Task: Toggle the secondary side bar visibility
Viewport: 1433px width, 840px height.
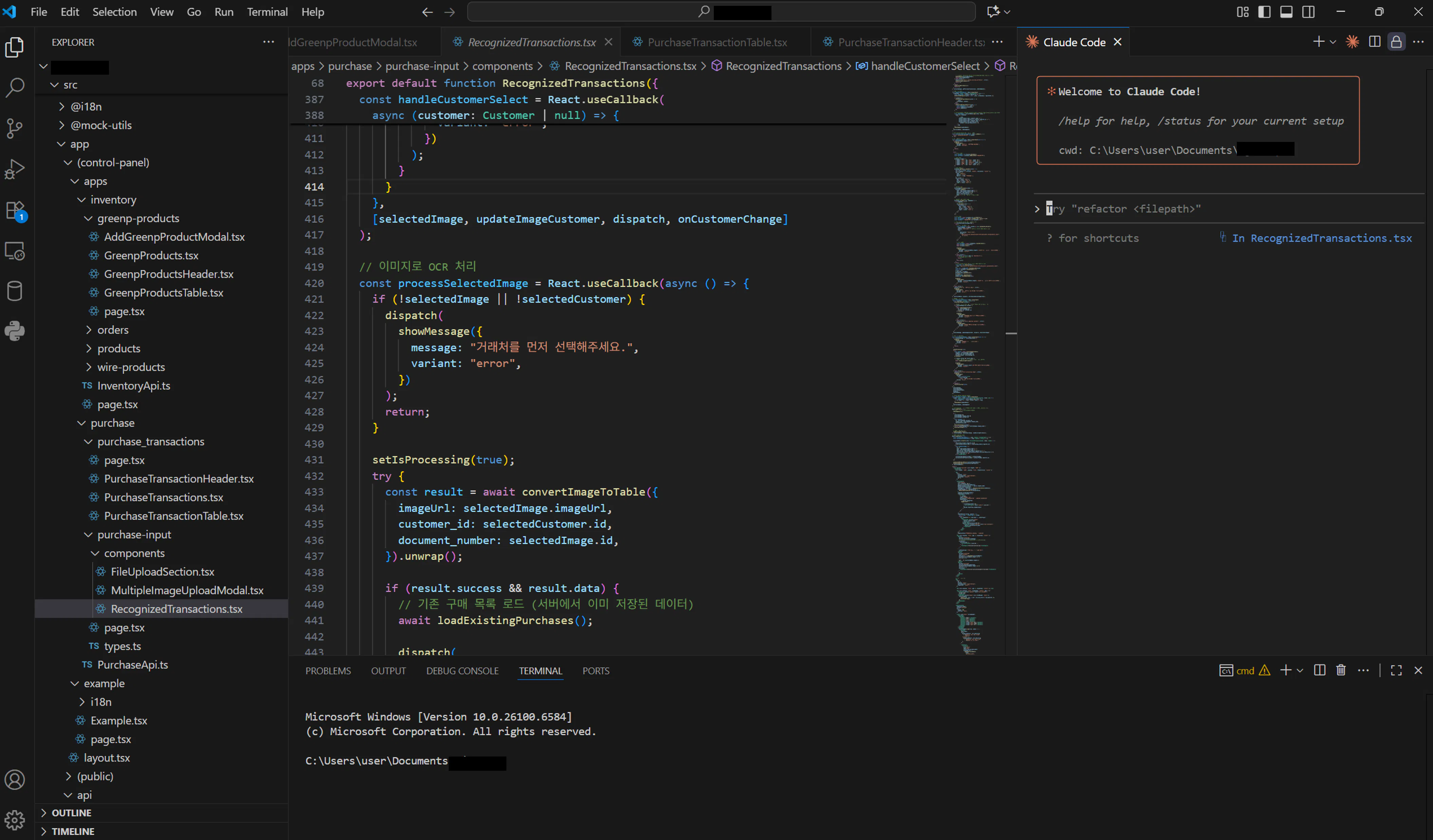Action: pos(1308,12)
